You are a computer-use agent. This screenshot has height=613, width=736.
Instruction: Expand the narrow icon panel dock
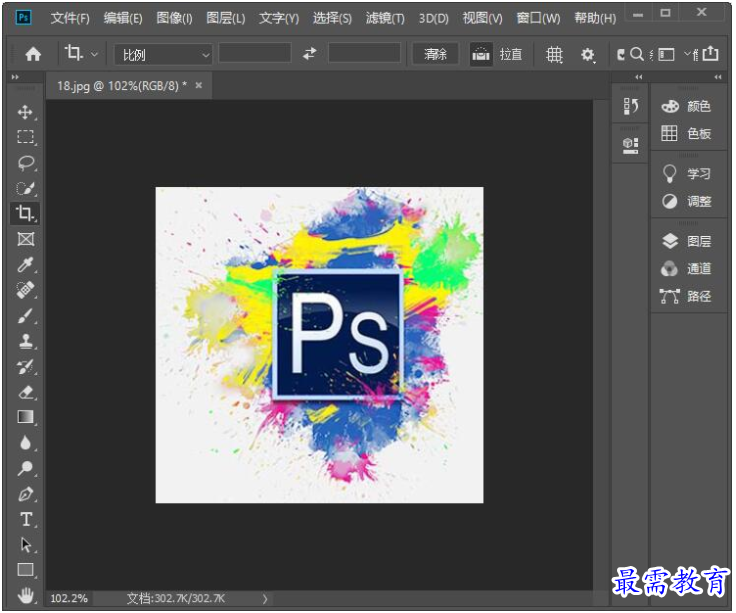(638, 77)
